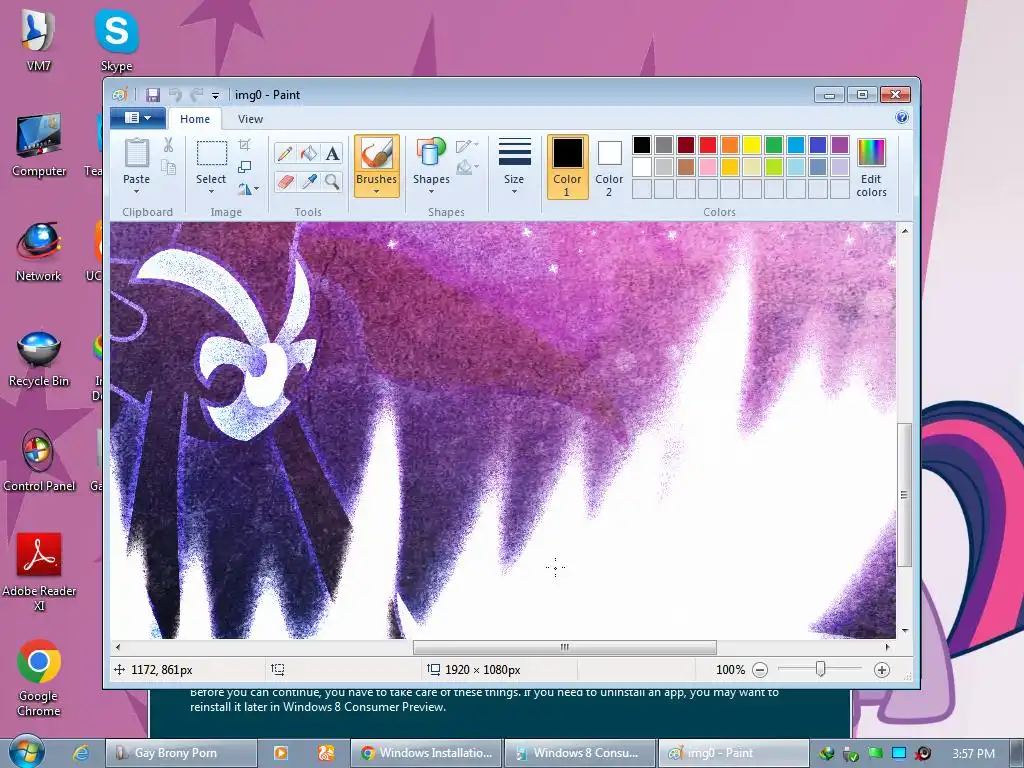This screenshot has width=1024, height=768.
Task: Open Skype desktop icon
Action: tap(117, 40)
